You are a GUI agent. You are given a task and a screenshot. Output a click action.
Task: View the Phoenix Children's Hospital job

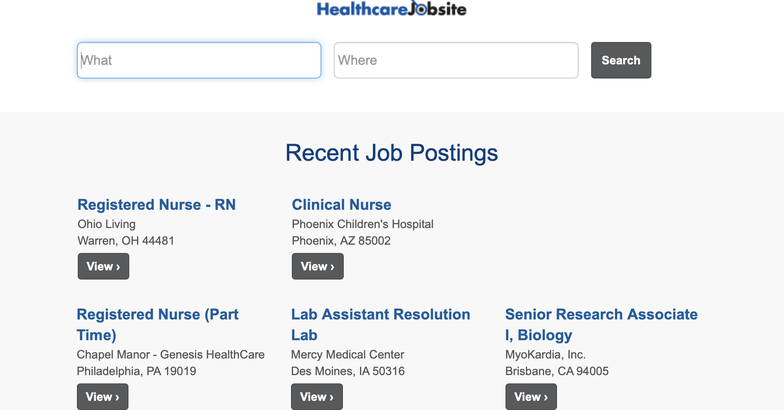click(318, 266)
